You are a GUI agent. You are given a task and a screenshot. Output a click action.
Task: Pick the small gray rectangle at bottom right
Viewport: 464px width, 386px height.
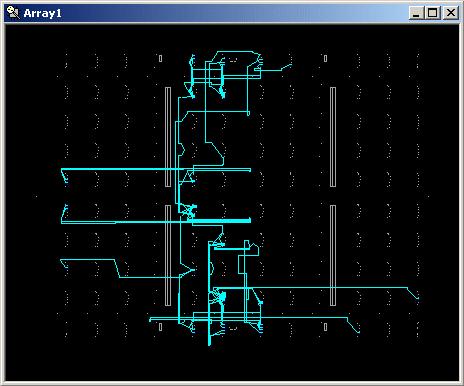[326, 327]
